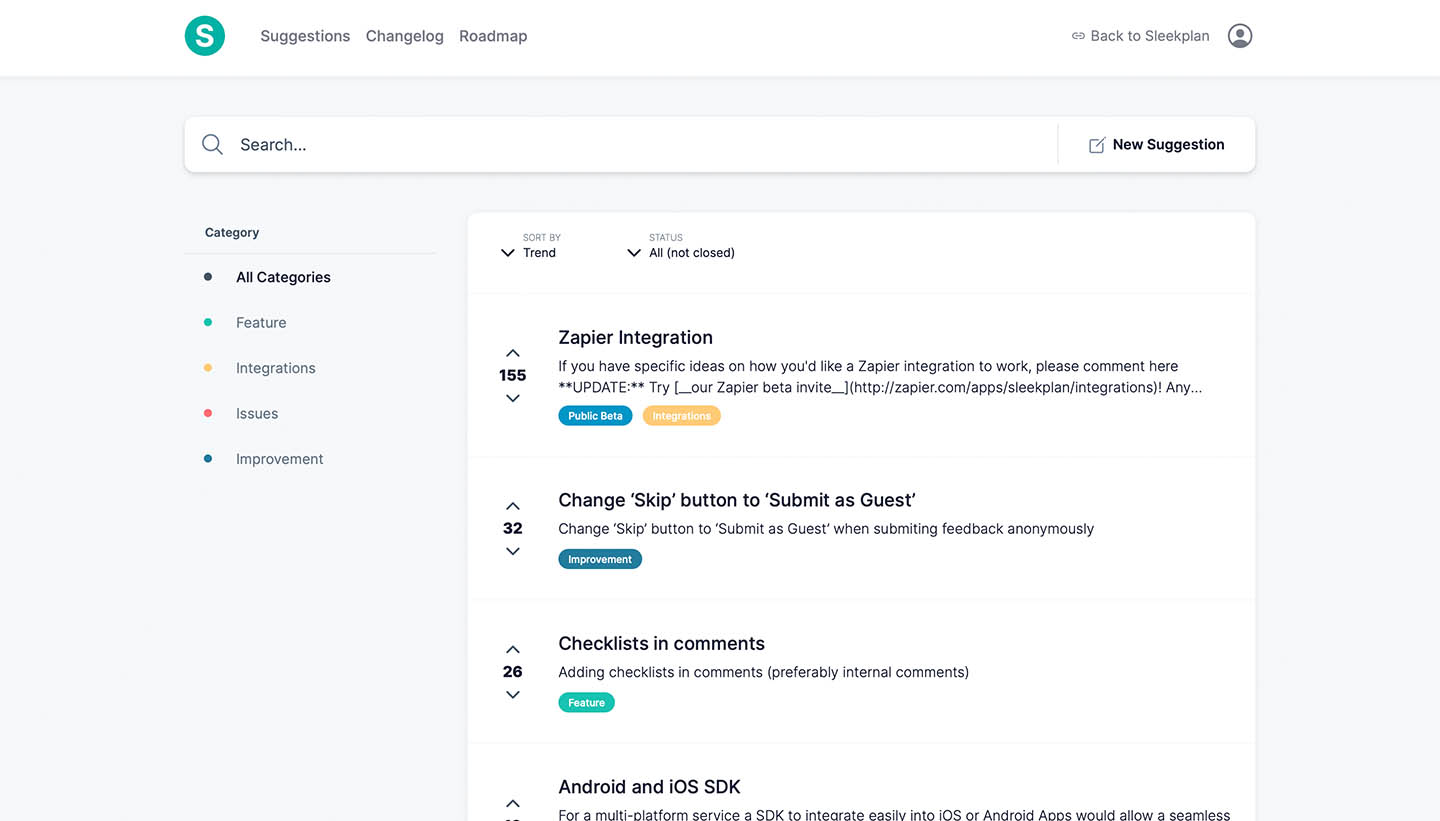The image size is (1440, 821).
Task: Click the 32 vote count
Action: click(513, 529)
